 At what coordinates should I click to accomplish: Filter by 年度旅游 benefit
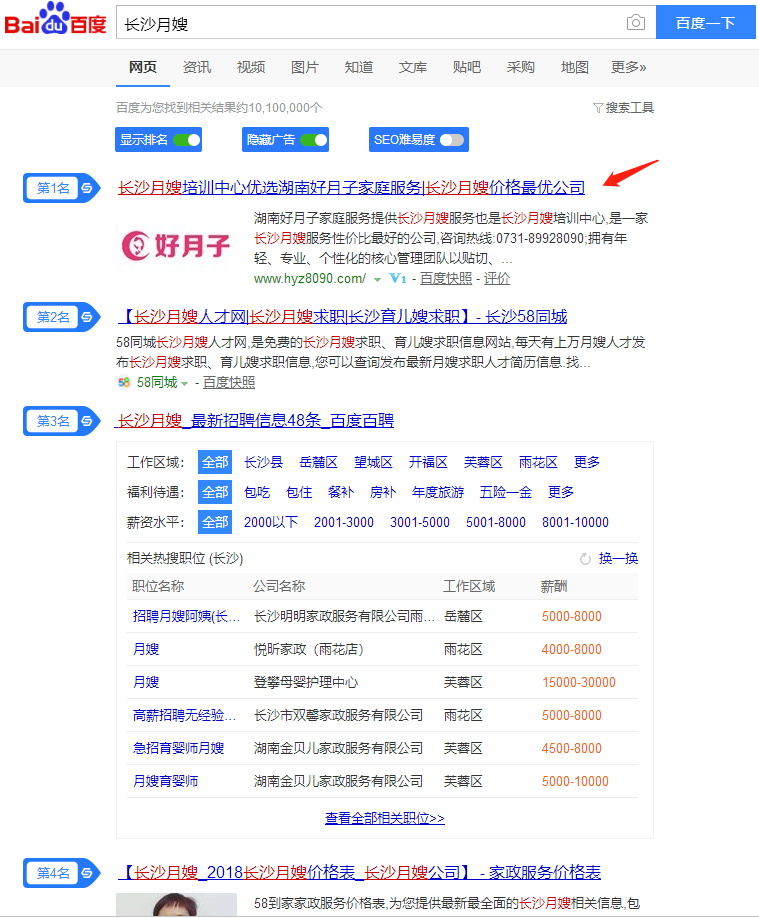(x=438, y=492)
